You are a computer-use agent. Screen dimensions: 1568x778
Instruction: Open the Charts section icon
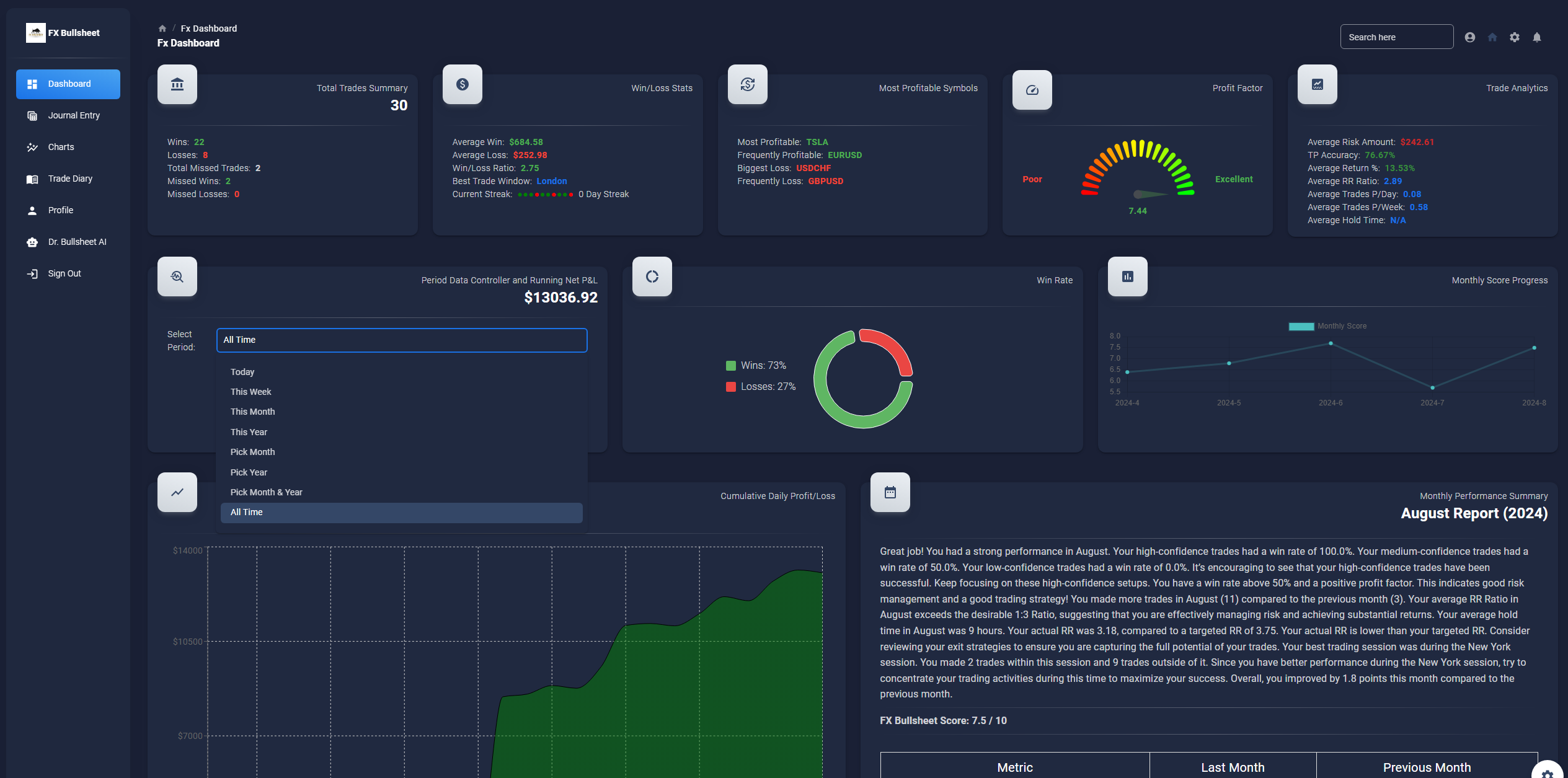click(31, 146)
